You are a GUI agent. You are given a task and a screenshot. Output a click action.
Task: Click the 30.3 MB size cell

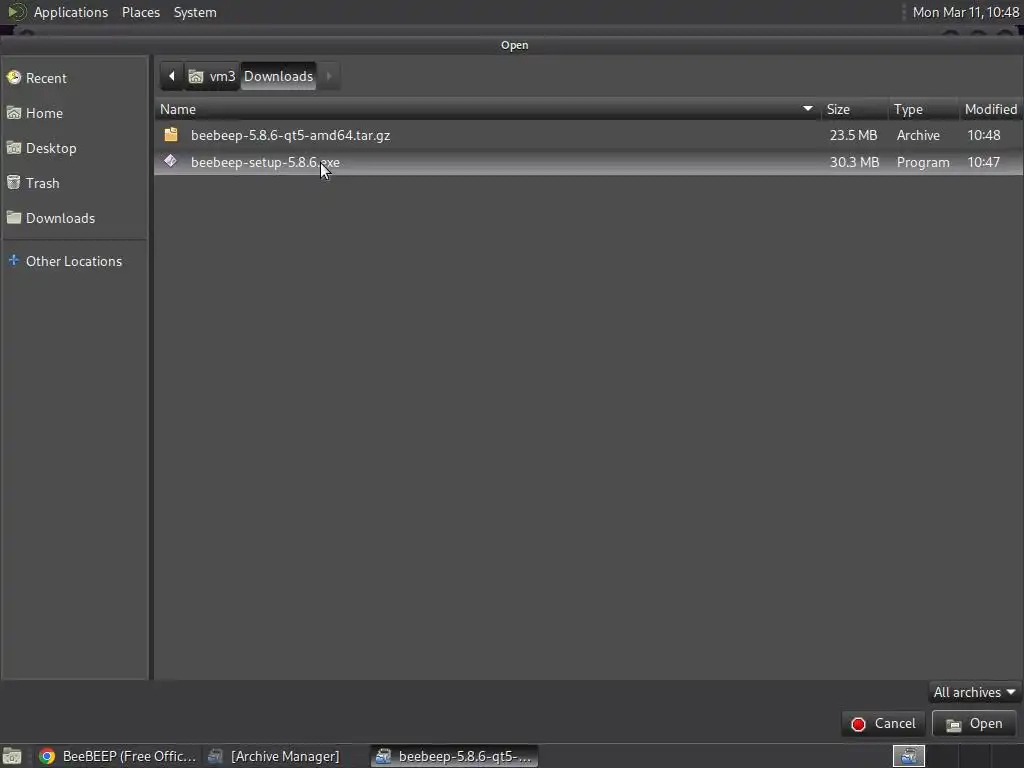click(854, 162)
